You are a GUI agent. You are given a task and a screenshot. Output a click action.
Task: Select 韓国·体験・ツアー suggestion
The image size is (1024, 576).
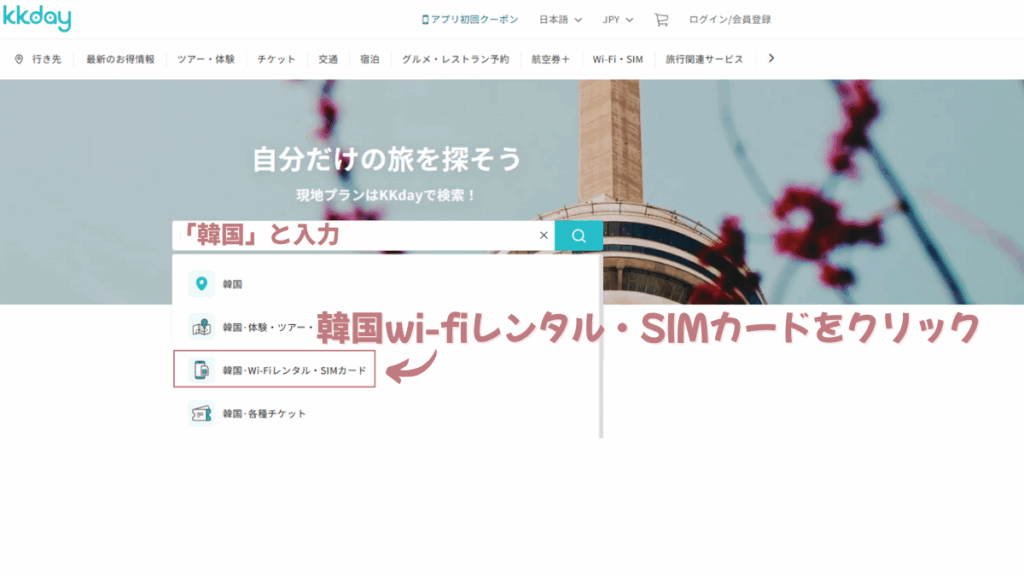[x=385, y=327]
